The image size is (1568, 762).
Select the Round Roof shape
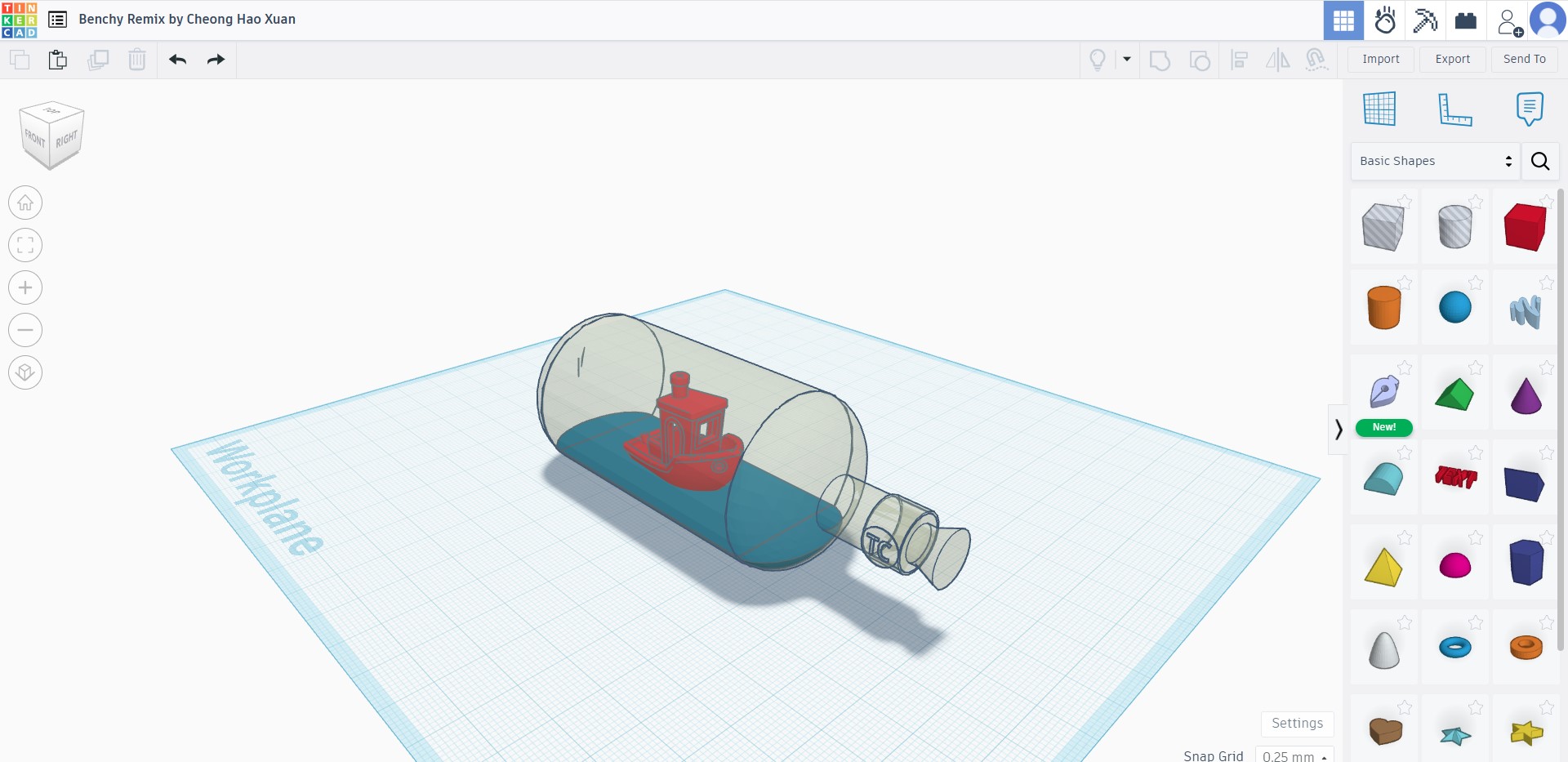(1383, 479)
